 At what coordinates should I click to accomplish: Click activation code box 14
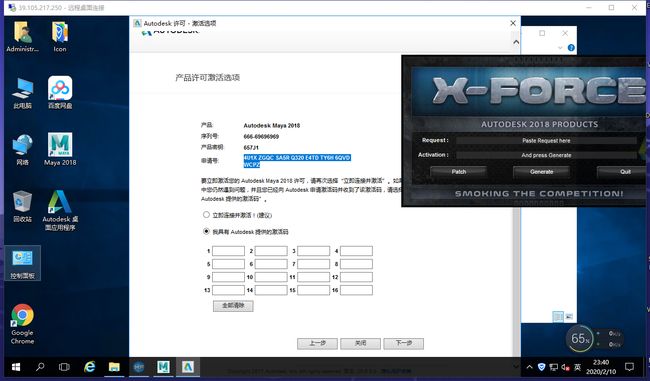(271, 290)
